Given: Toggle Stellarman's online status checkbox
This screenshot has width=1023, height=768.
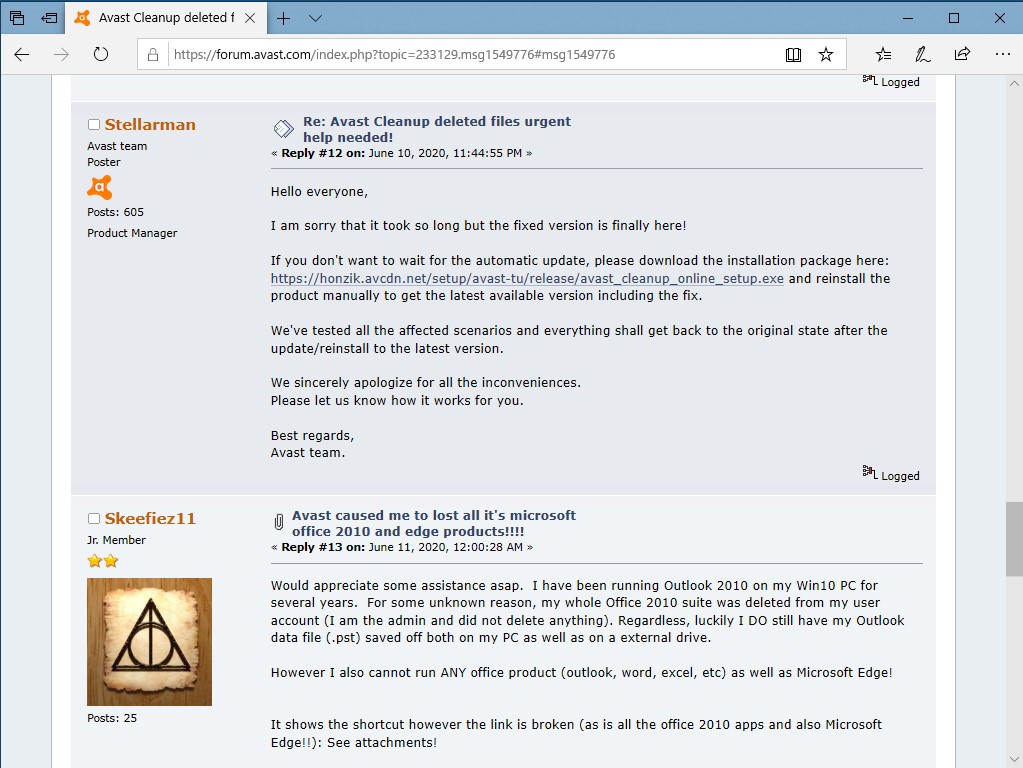Looking at the screenshot, I should pos(94,125).
